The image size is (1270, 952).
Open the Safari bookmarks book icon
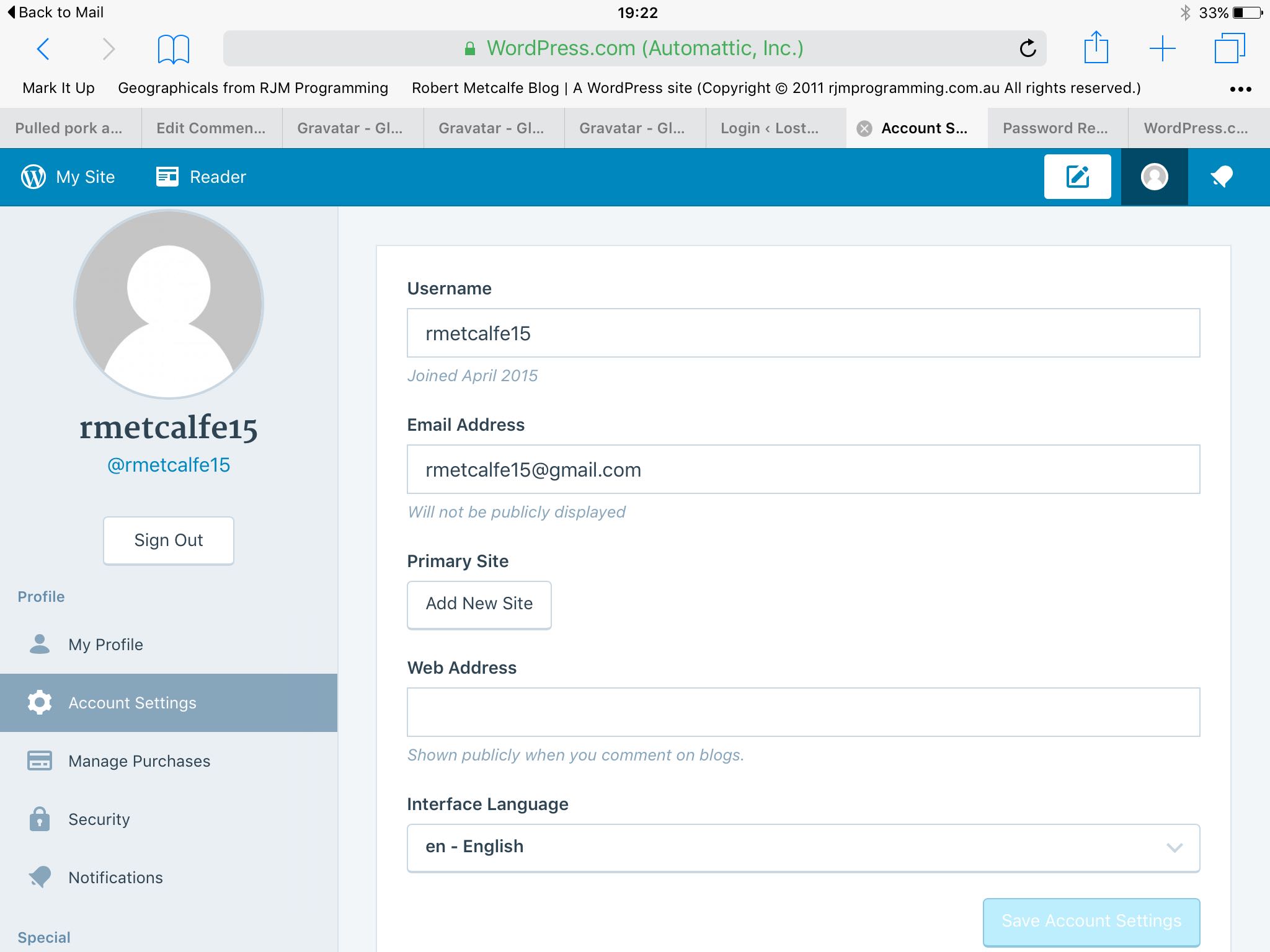174,49
